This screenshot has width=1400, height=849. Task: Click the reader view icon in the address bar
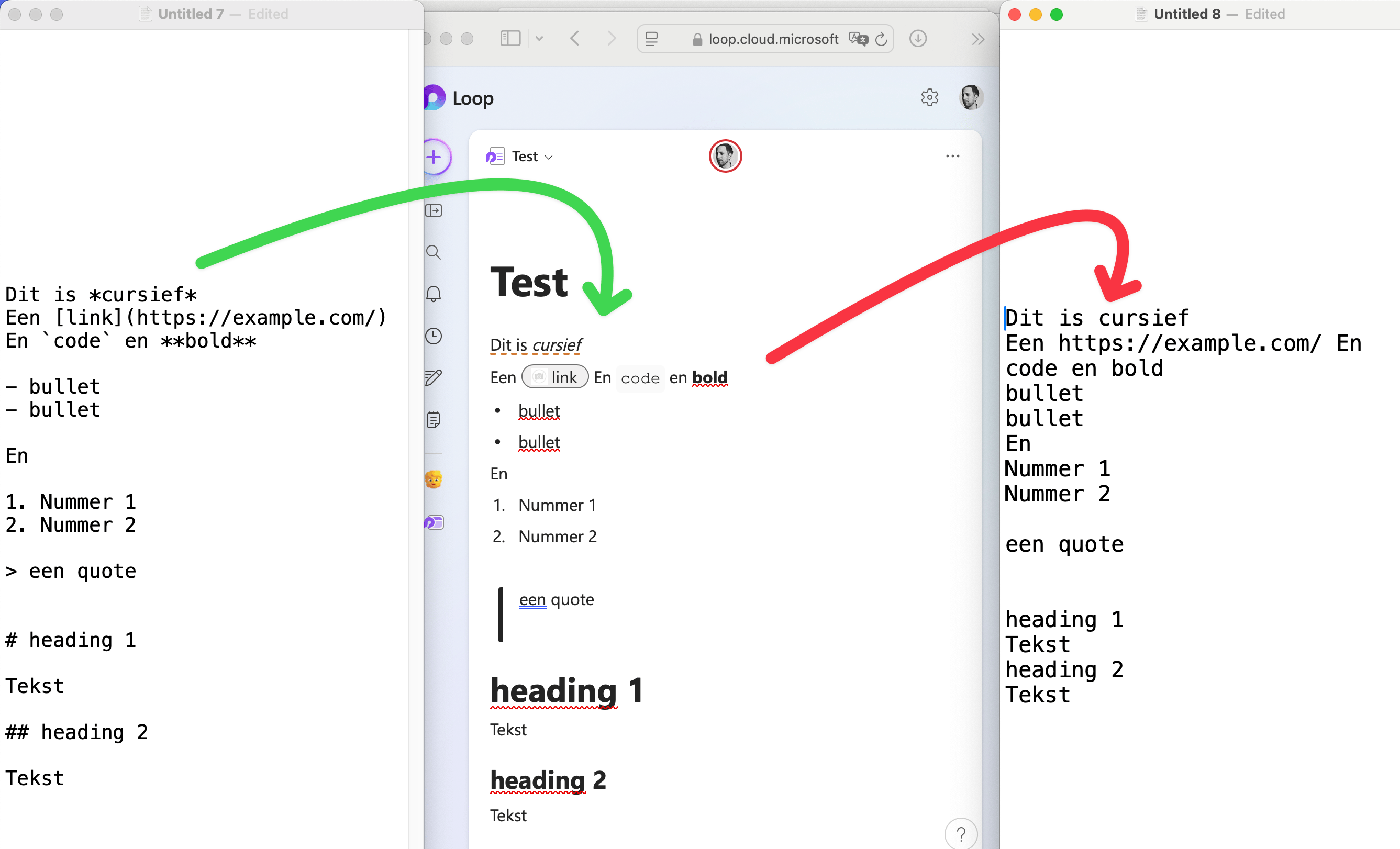[x=652, y=39]
